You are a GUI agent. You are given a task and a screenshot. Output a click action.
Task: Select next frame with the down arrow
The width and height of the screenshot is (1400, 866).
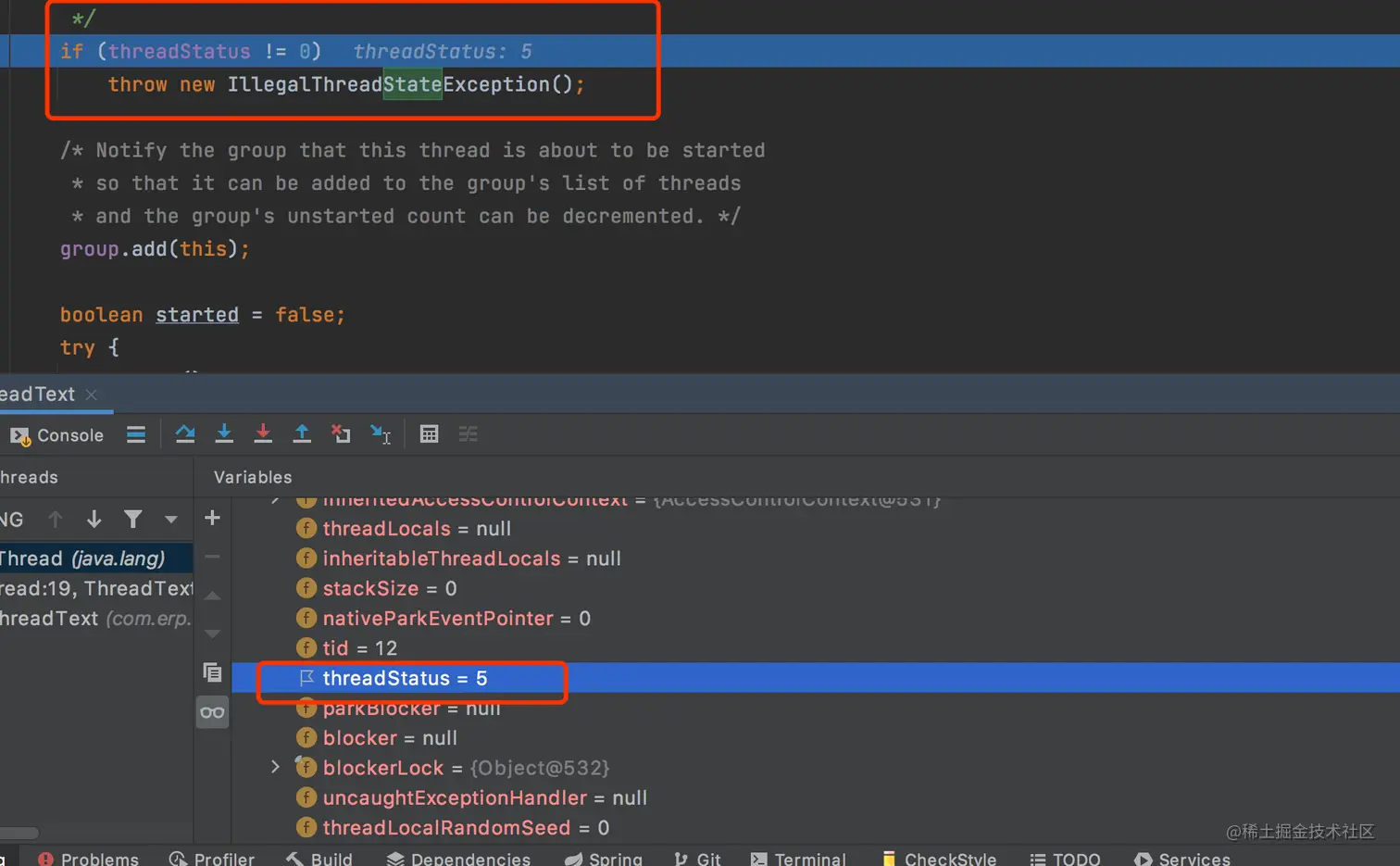(94, 520)
